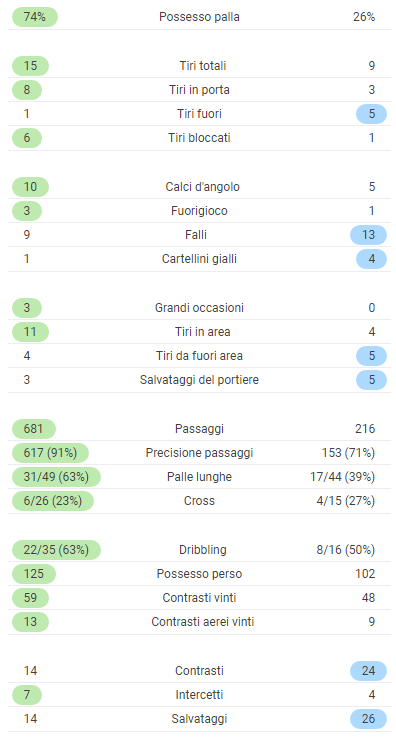396x749 pixels.
Task: Click the blue 26 Salvataggi badge
Action: pyautogui.click(x=368, y=719)
